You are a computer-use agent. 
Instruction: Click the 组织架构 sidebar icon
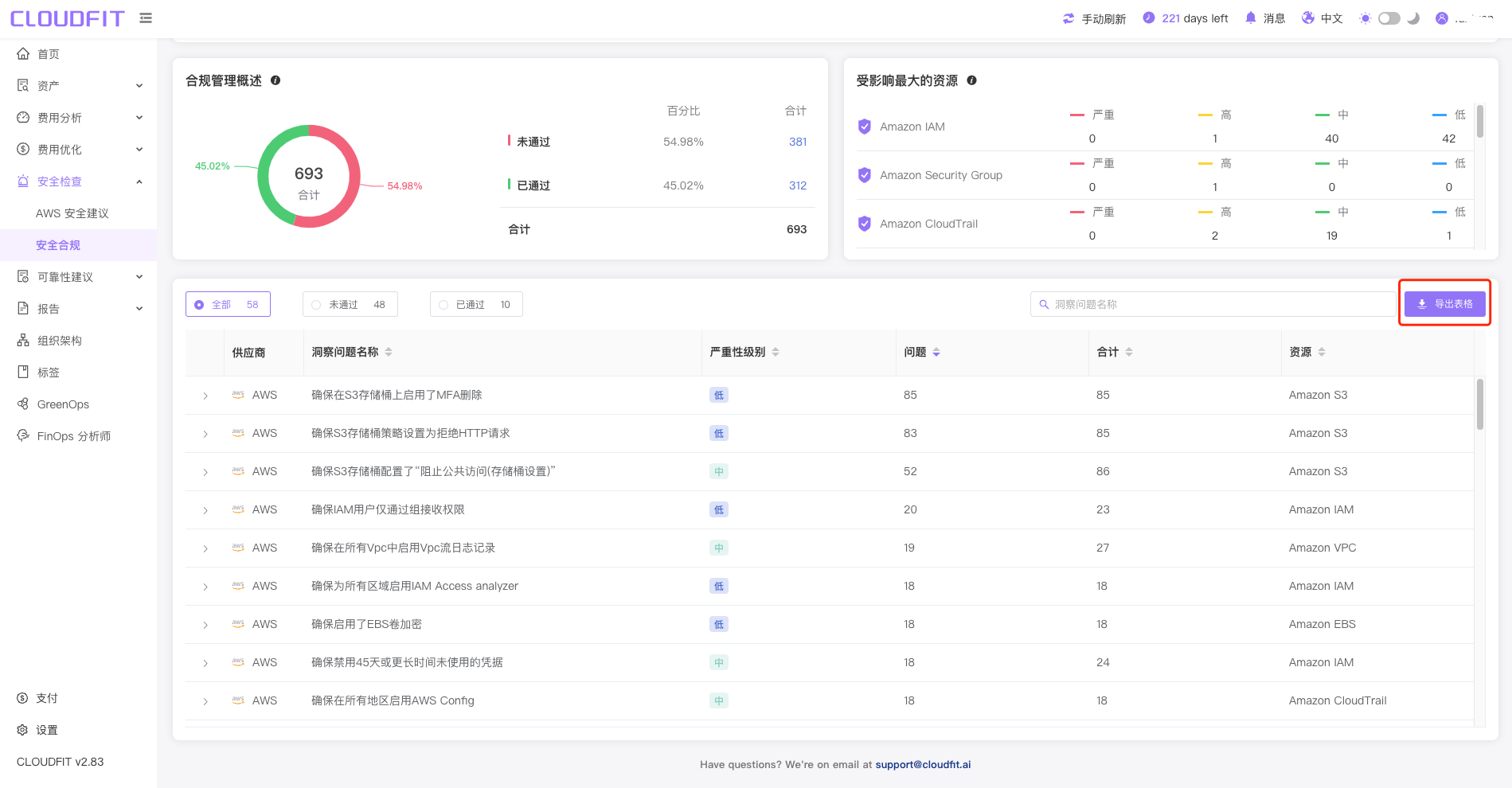coord(23,340)
